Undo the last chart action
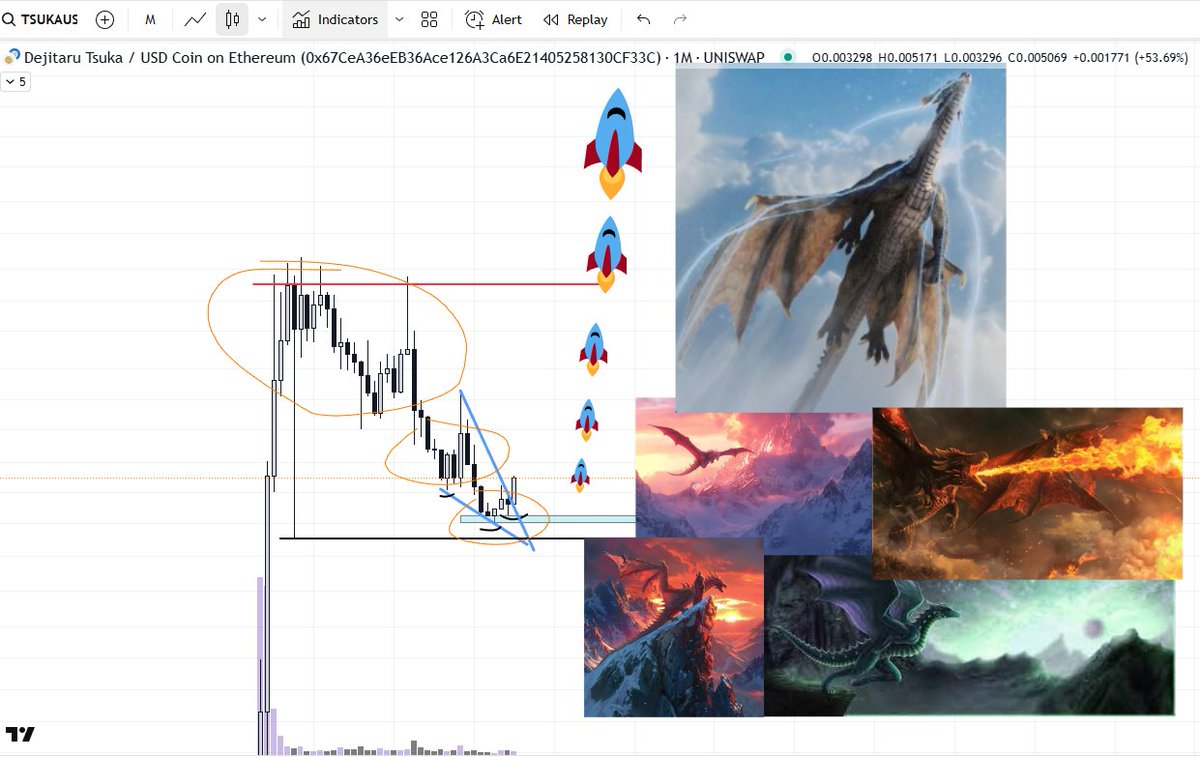 644,19
